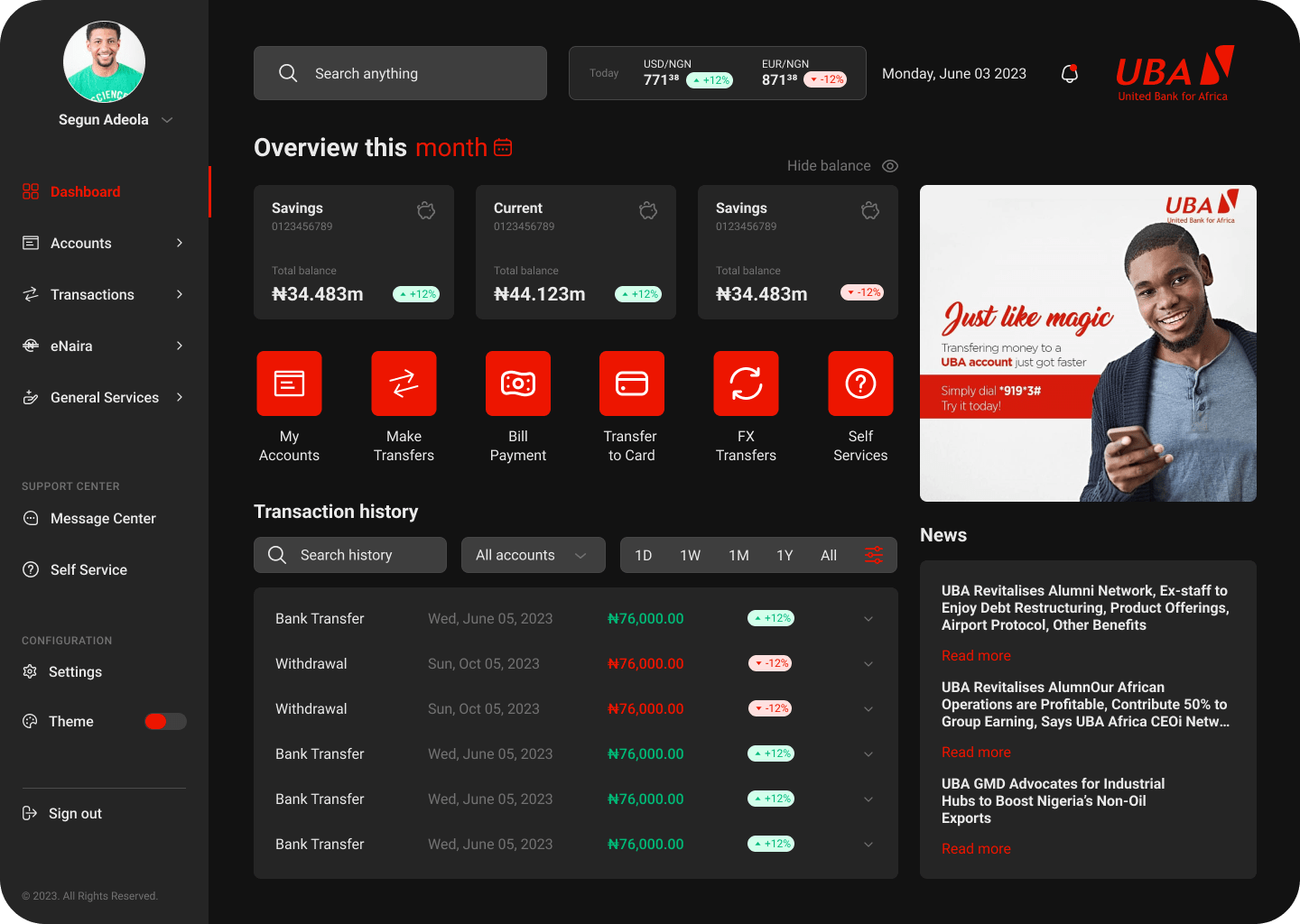Click the Make Transfers icon
Screen dimensions: 1300x924
[x=404, y=383]
